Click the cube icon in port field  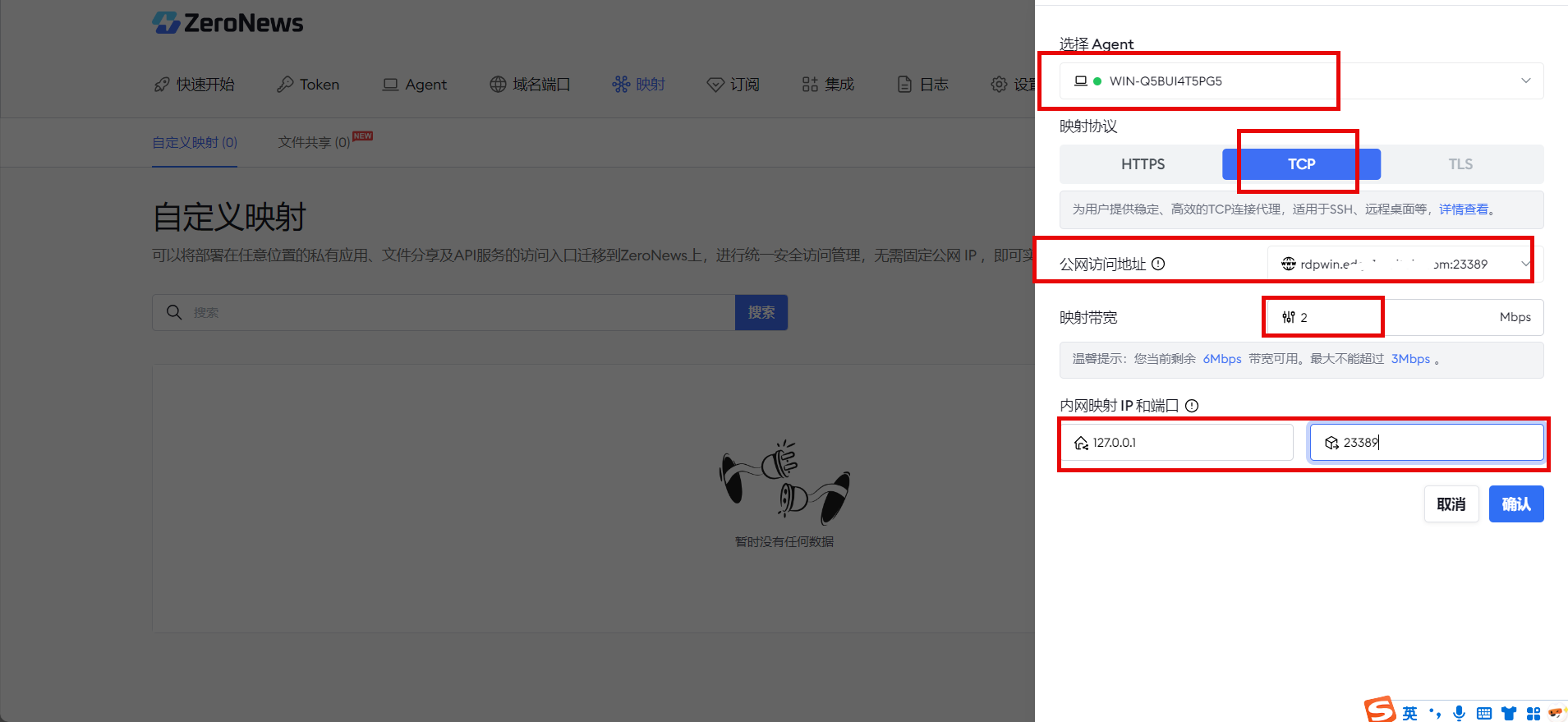(1331, 443)
